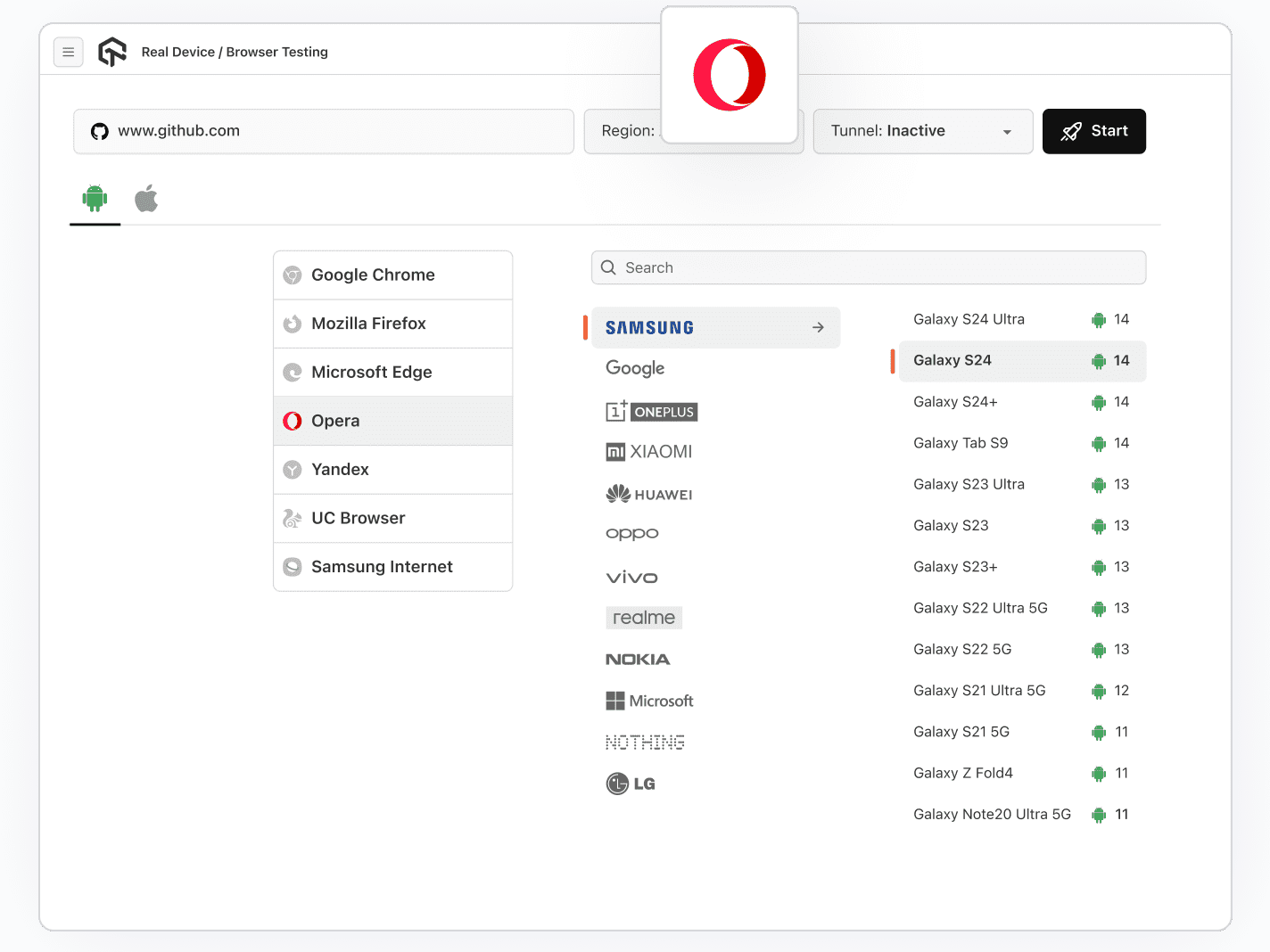Start the browser testing session
This screenshot has height=952, width=1270.
point(1094,131)
